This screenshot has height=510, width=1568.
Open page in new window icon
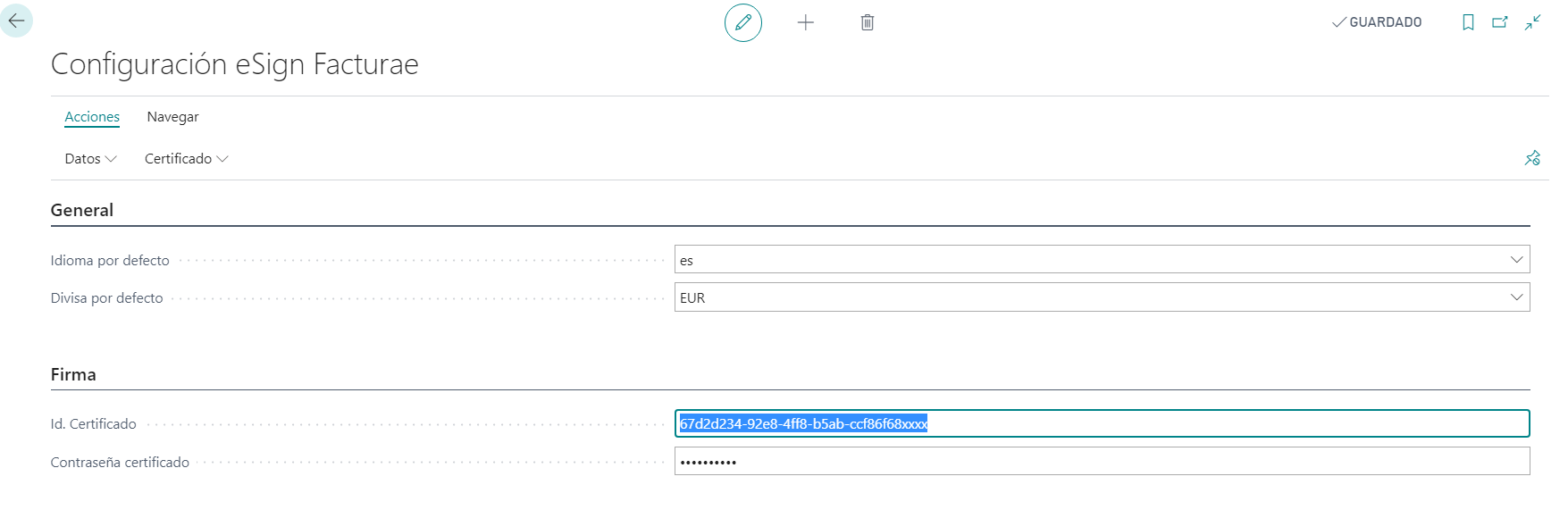[x=1500, y=22]
